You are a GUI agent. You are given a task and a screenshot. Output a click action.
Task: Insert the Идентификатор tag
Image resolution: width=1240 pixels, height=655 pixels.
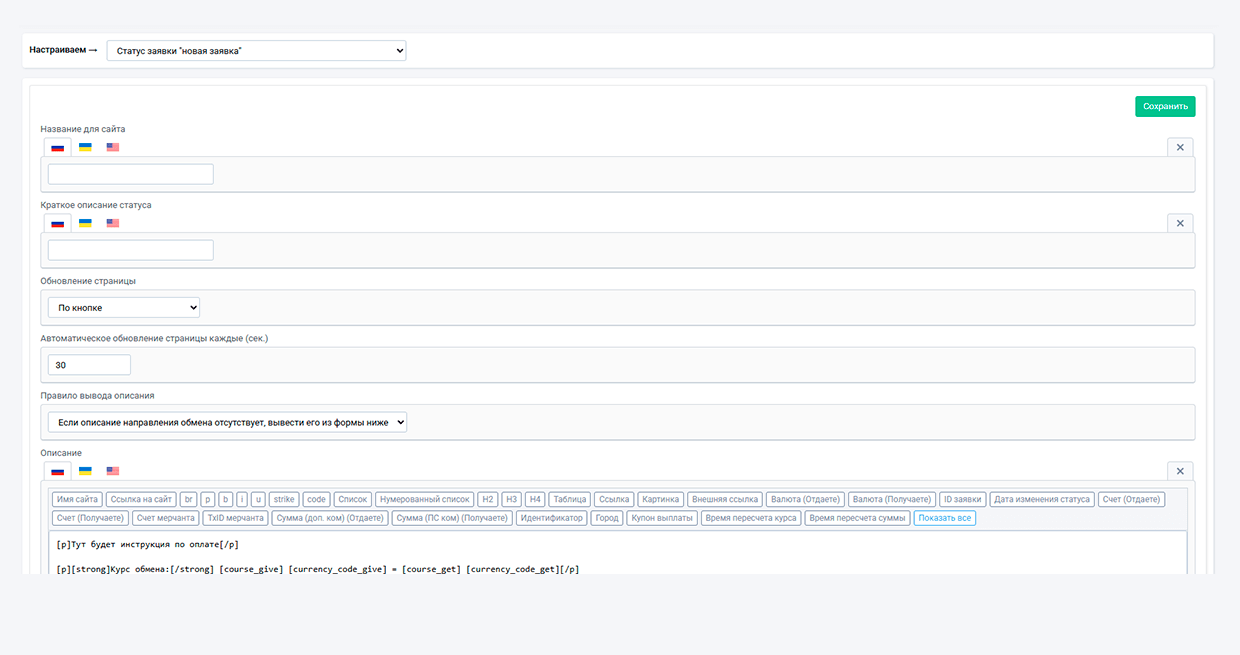click(551, 518)
